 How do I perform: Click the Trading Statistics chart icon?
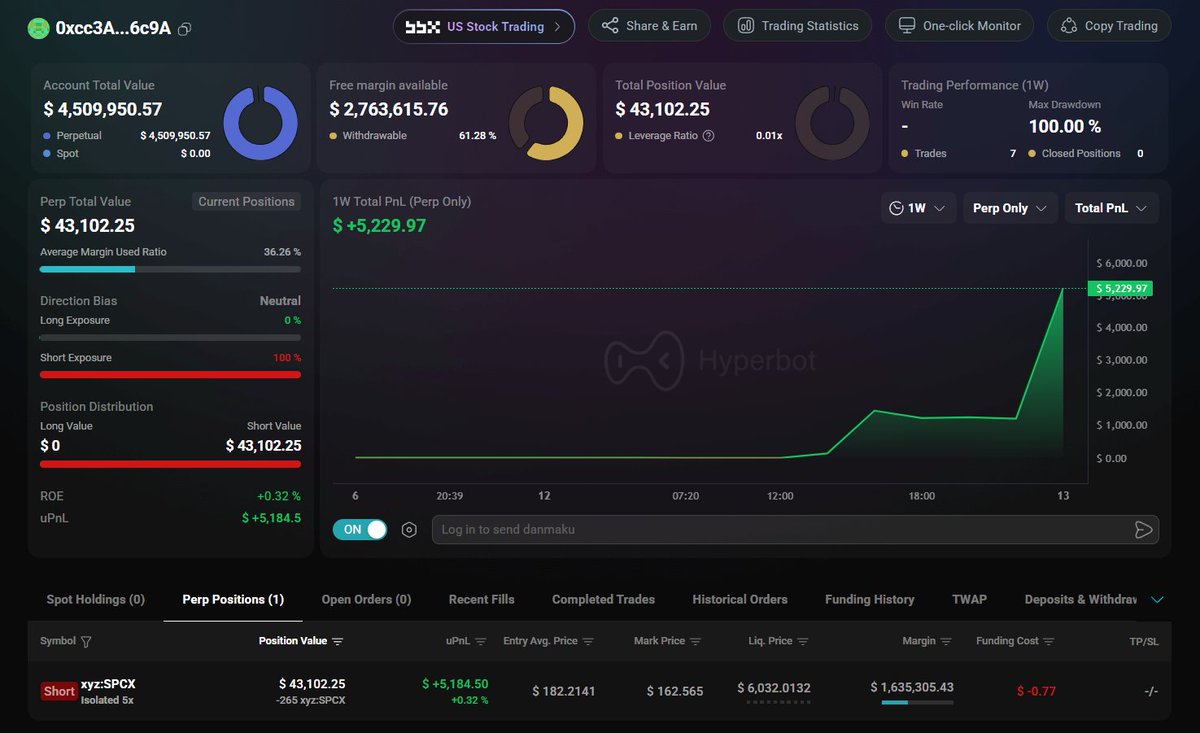tap(746, 26)
